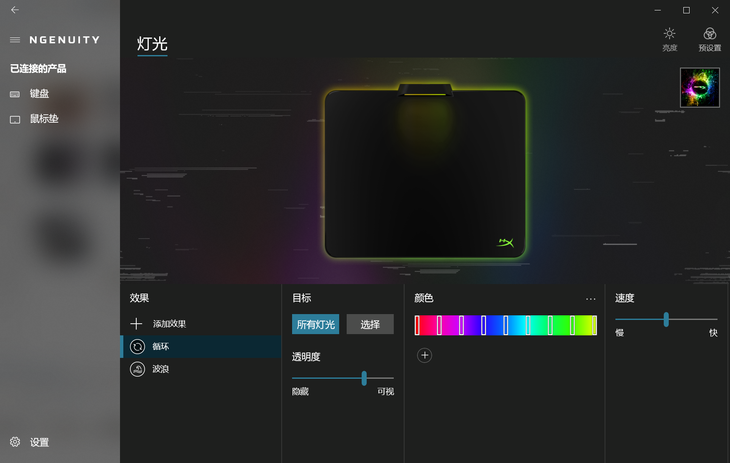Maximize the NGENUITY window
This screenshot has width=730, height=463.
point(686,10)
